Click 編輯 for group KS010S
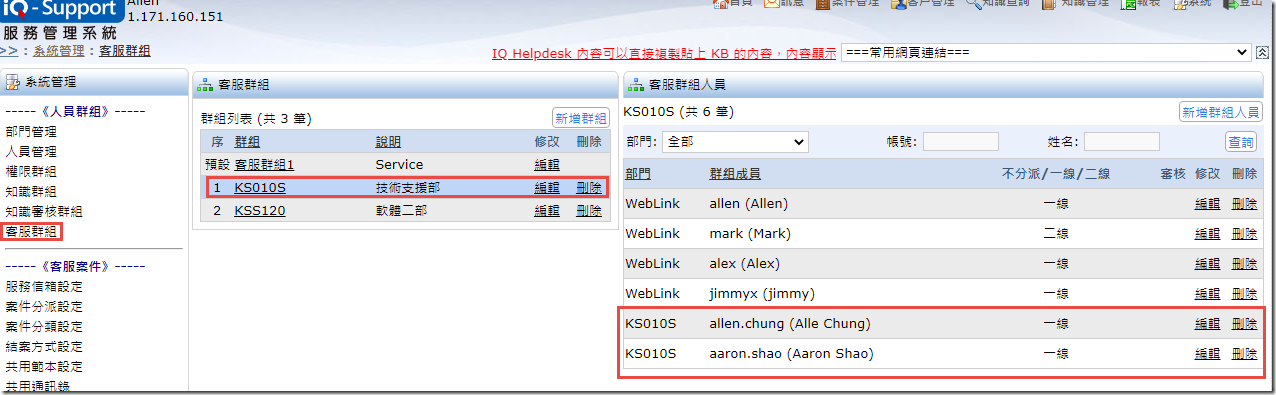The width and height of the screenshot is (1276, 395). point(547,187)
